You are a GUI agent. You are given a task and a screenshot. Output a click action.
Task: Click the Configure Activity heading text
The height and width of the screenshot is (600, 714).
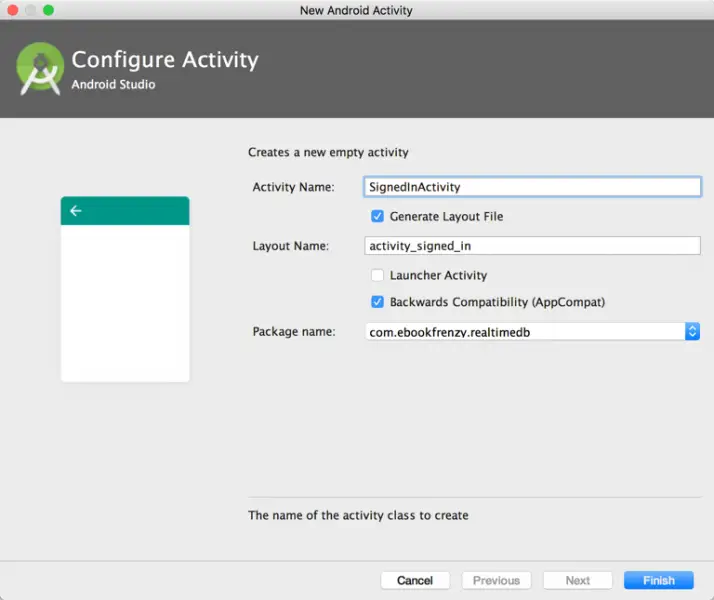(x=165, y=60)
